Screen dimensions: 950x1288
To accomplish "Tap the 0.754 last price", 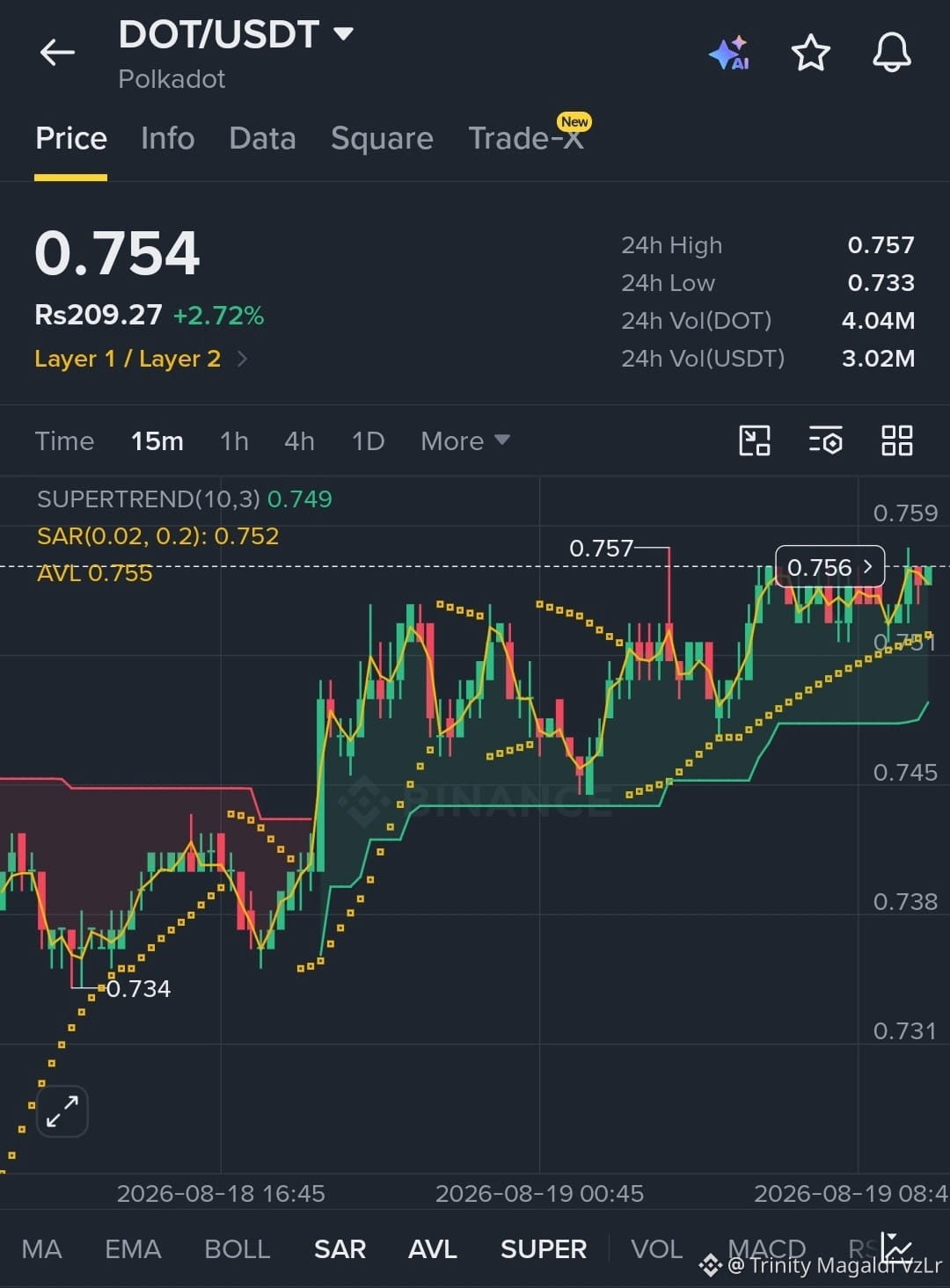I will coord(117,253).
